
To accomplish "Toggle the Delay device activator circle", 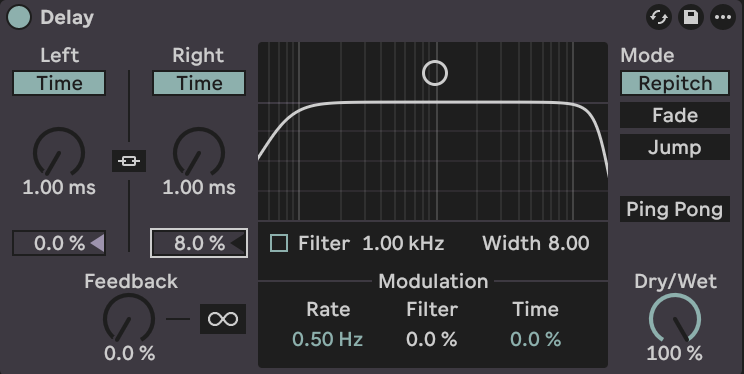I will tap(19, 18).
